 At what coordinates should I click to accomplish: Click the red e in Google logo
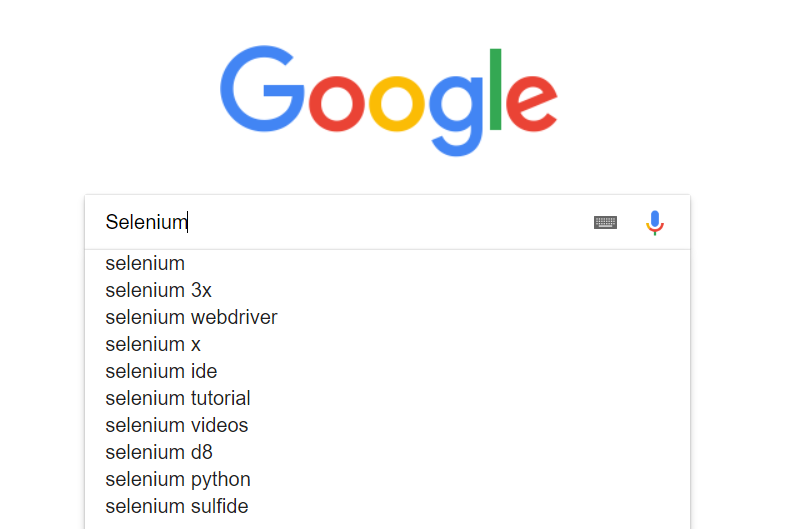[x=531, y=102]
